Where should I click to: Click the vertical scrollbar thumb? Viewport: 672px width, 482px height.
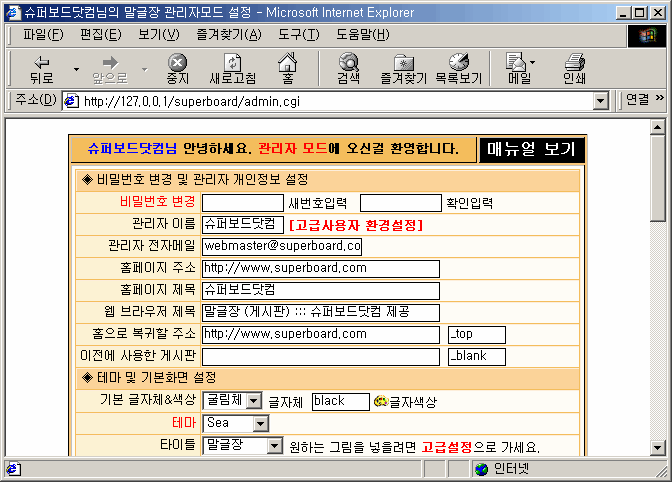coord(657,178)
